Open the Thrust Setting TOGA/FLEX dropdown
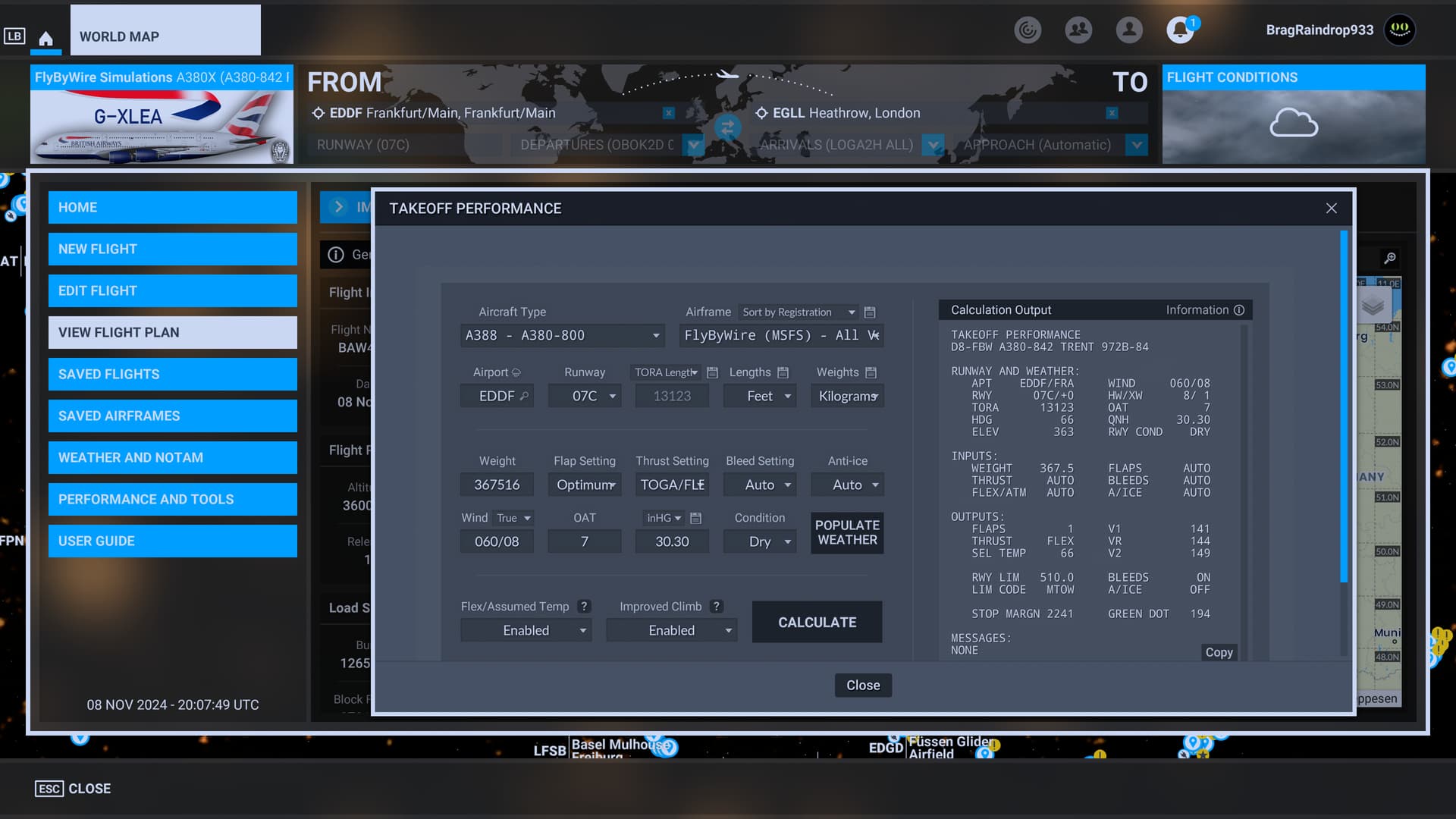1456x819 pixels. tap(672, 485)
